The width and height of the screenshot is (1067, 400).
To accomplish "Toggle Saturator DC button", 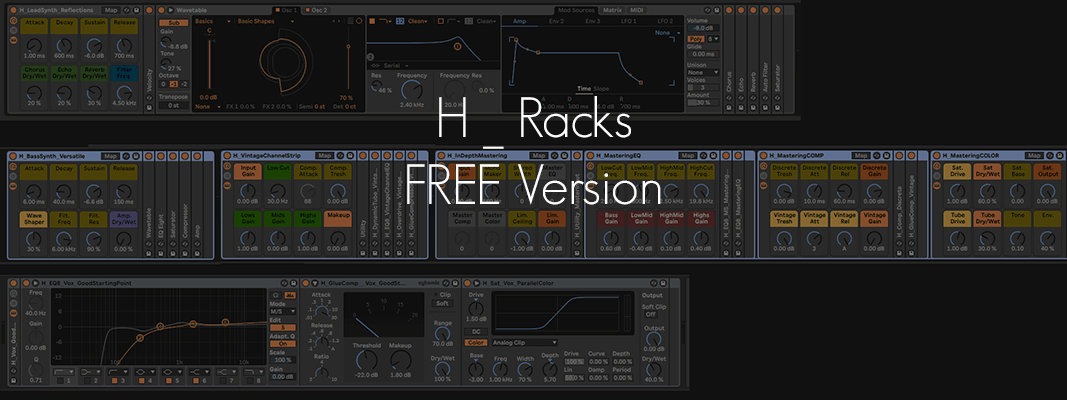I will [x=476, y=331].
